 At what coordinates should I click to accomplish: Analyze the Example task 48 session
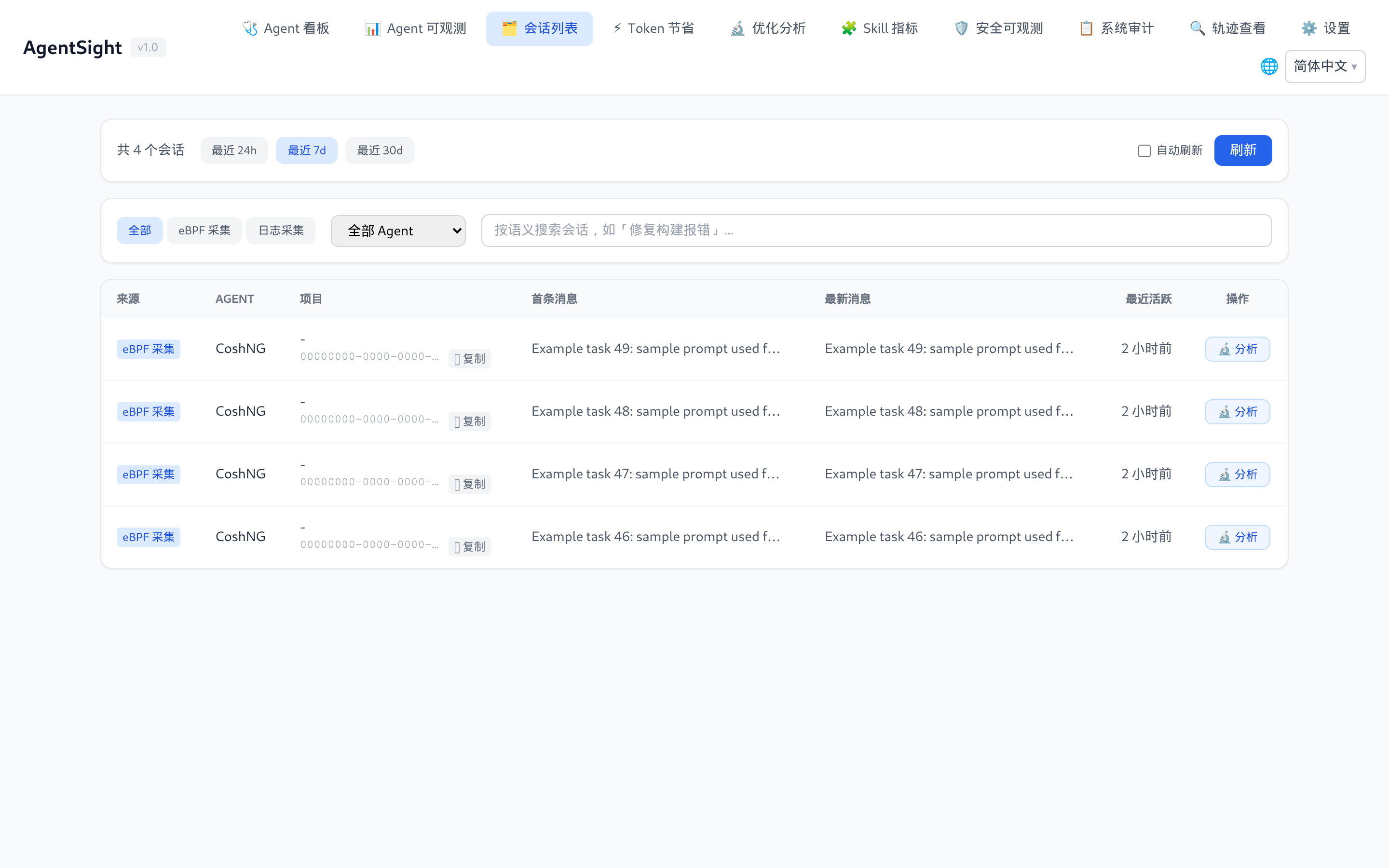click(1237, 412)
